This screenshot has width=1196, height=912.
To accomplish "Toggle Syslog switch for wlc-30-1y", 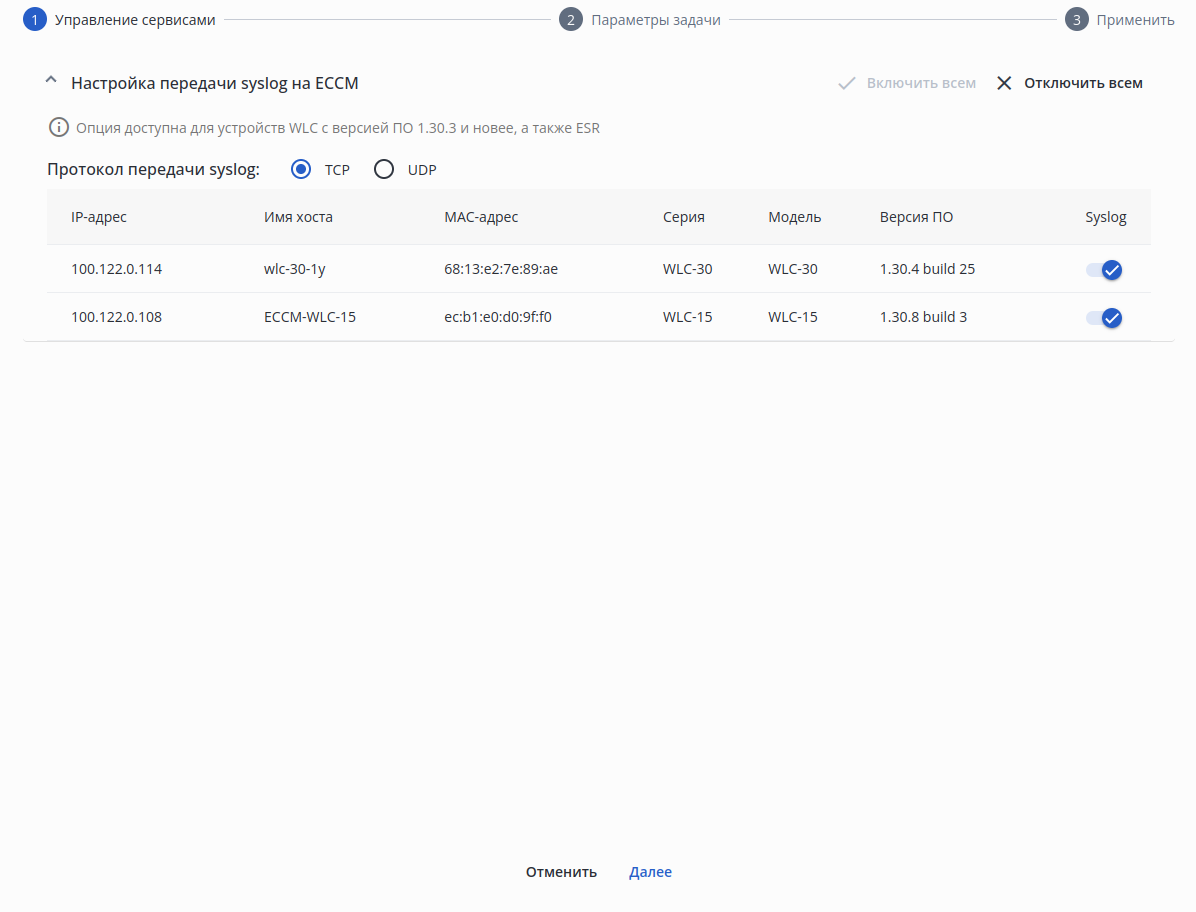I will coord(1104,269).
